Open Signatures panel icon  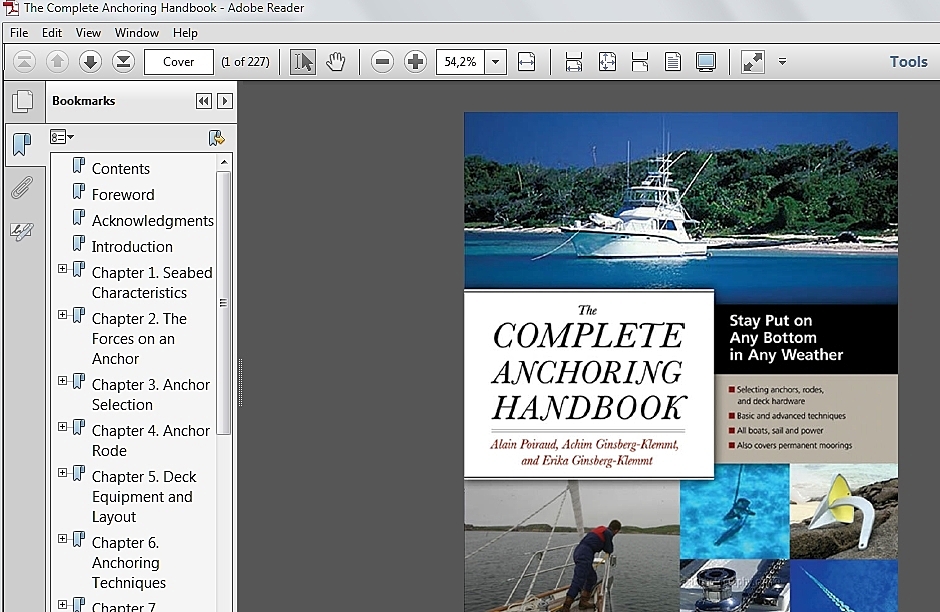click(22, 231)
